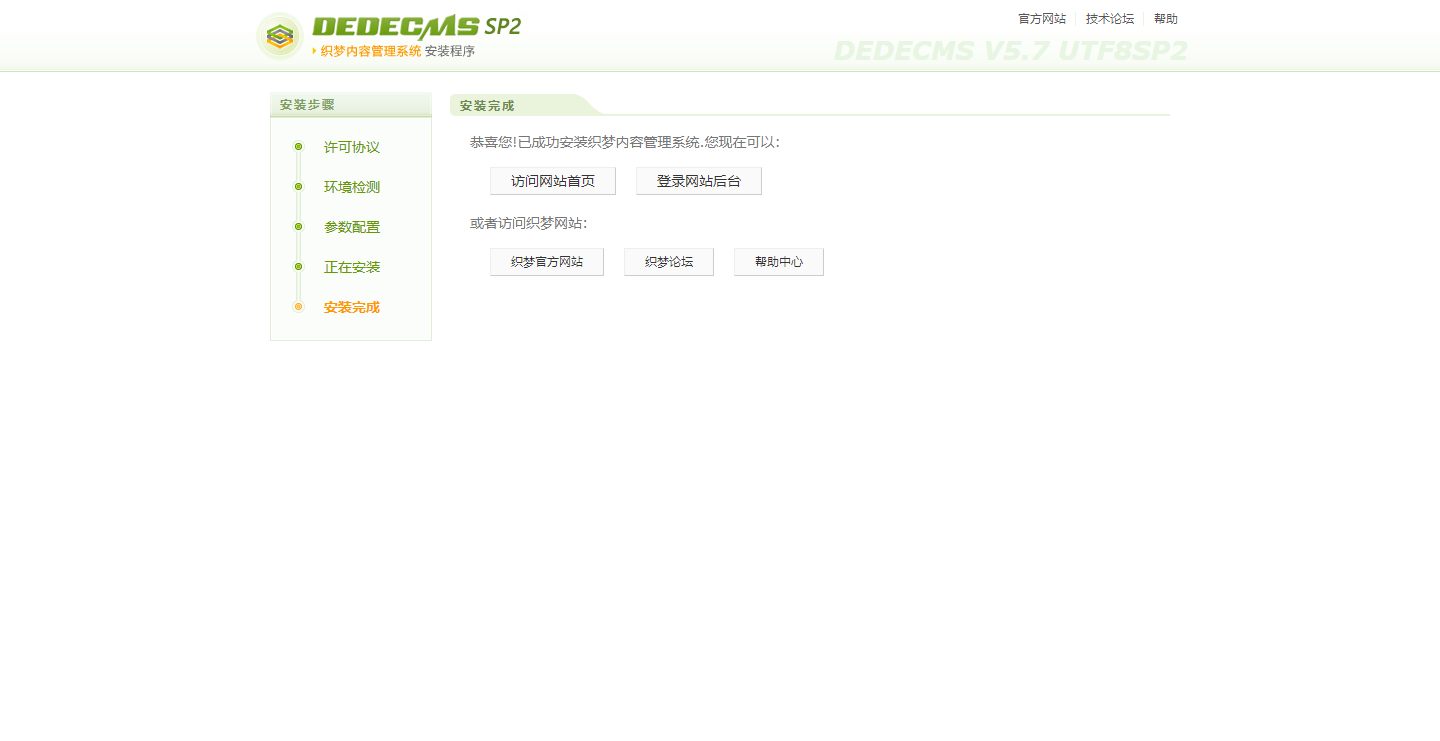This screenshot has height=741, width=1440.
Task: Click the bullet beside 许可协议
Action: pyautogui.click(x=298, y=147)
